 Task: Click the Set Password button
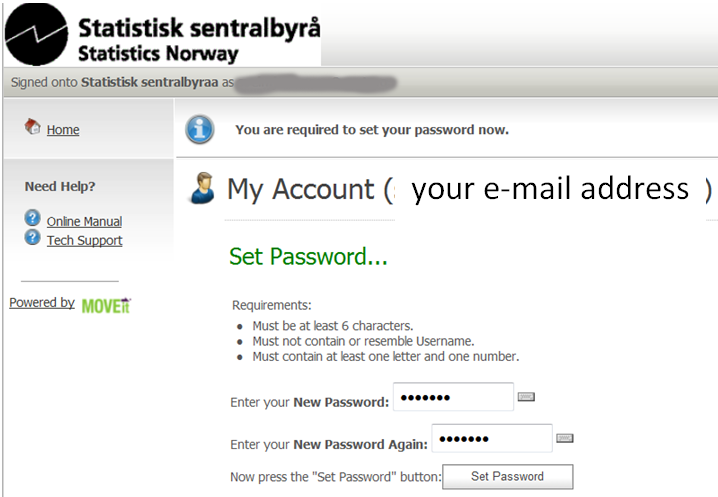click(507, 477)
